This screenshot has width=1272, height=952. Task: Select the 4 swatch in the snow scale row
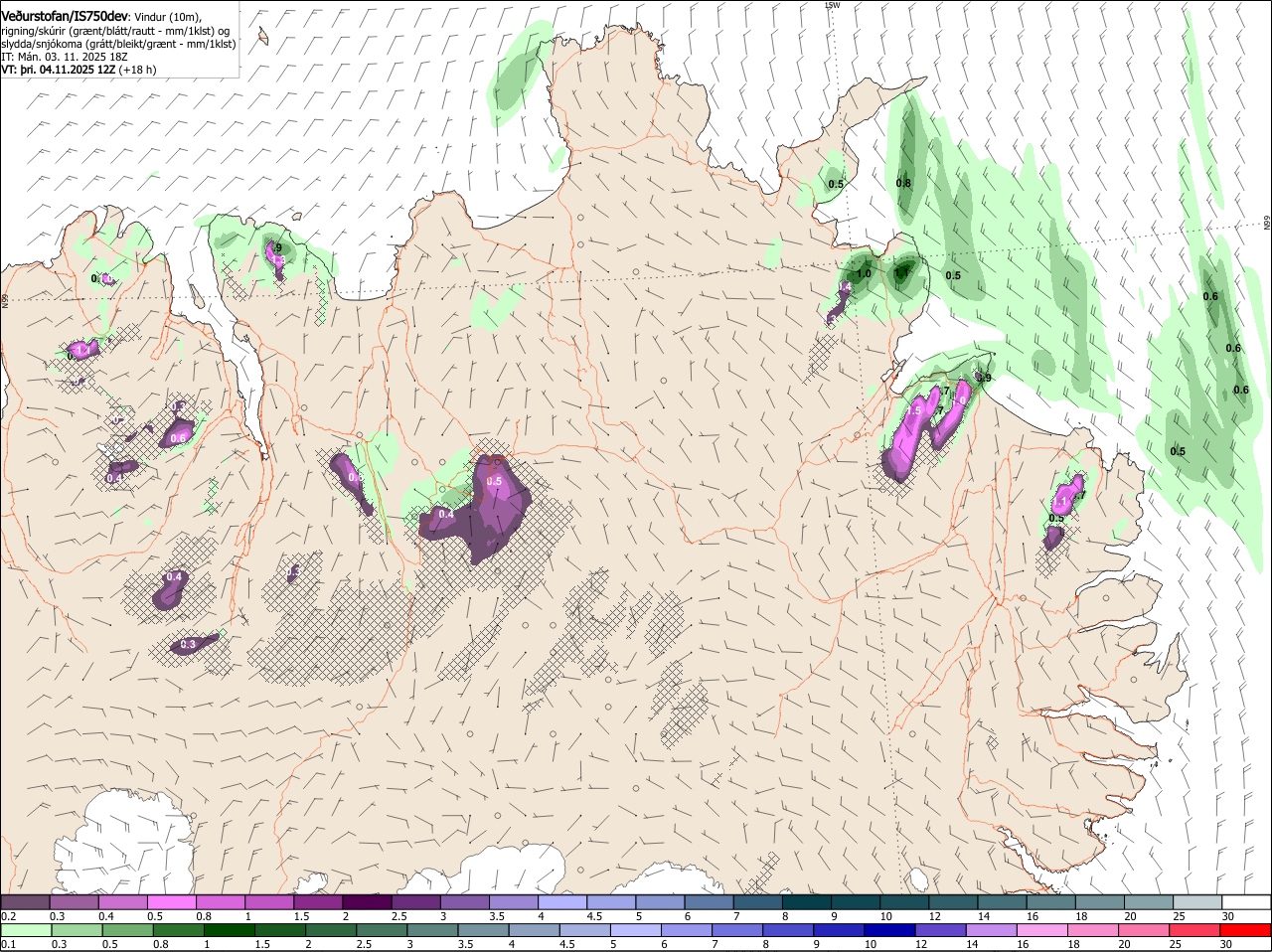(561, 901)
